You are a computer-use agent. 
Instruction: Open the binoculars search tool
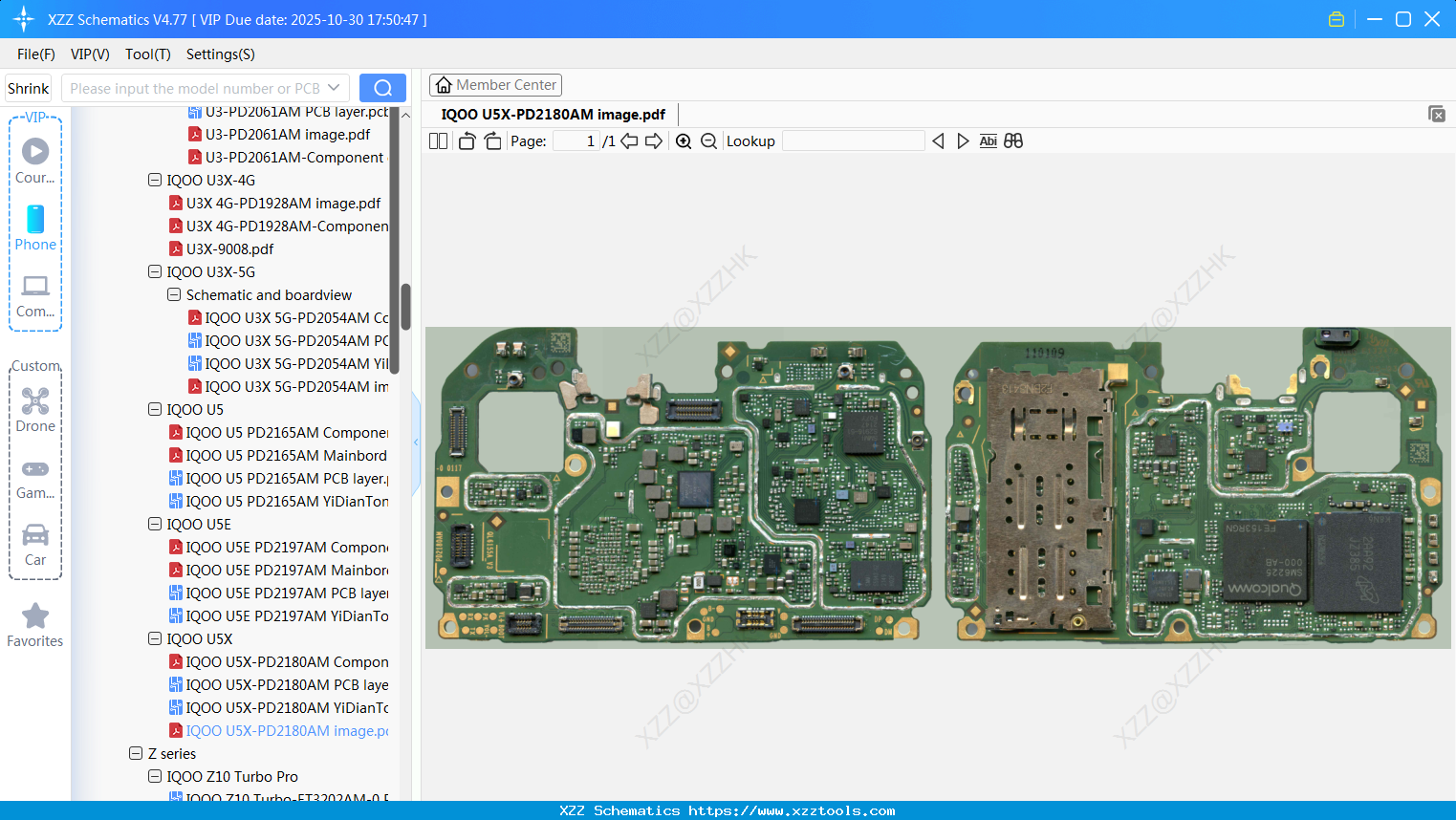tap(1013, 140)
